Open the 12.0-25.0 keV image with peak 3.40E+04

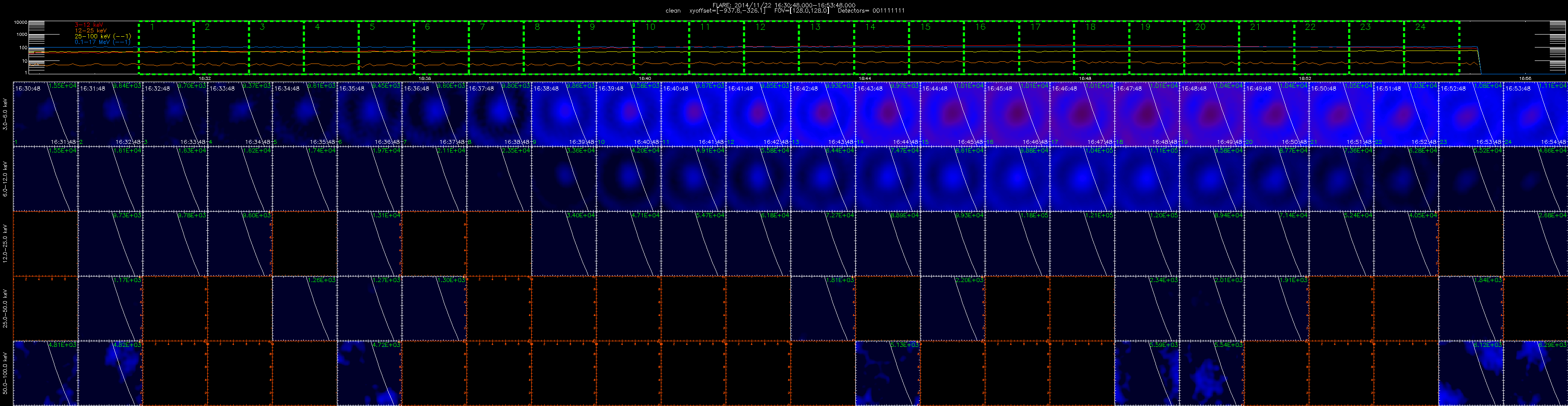(x=564, y=244)
